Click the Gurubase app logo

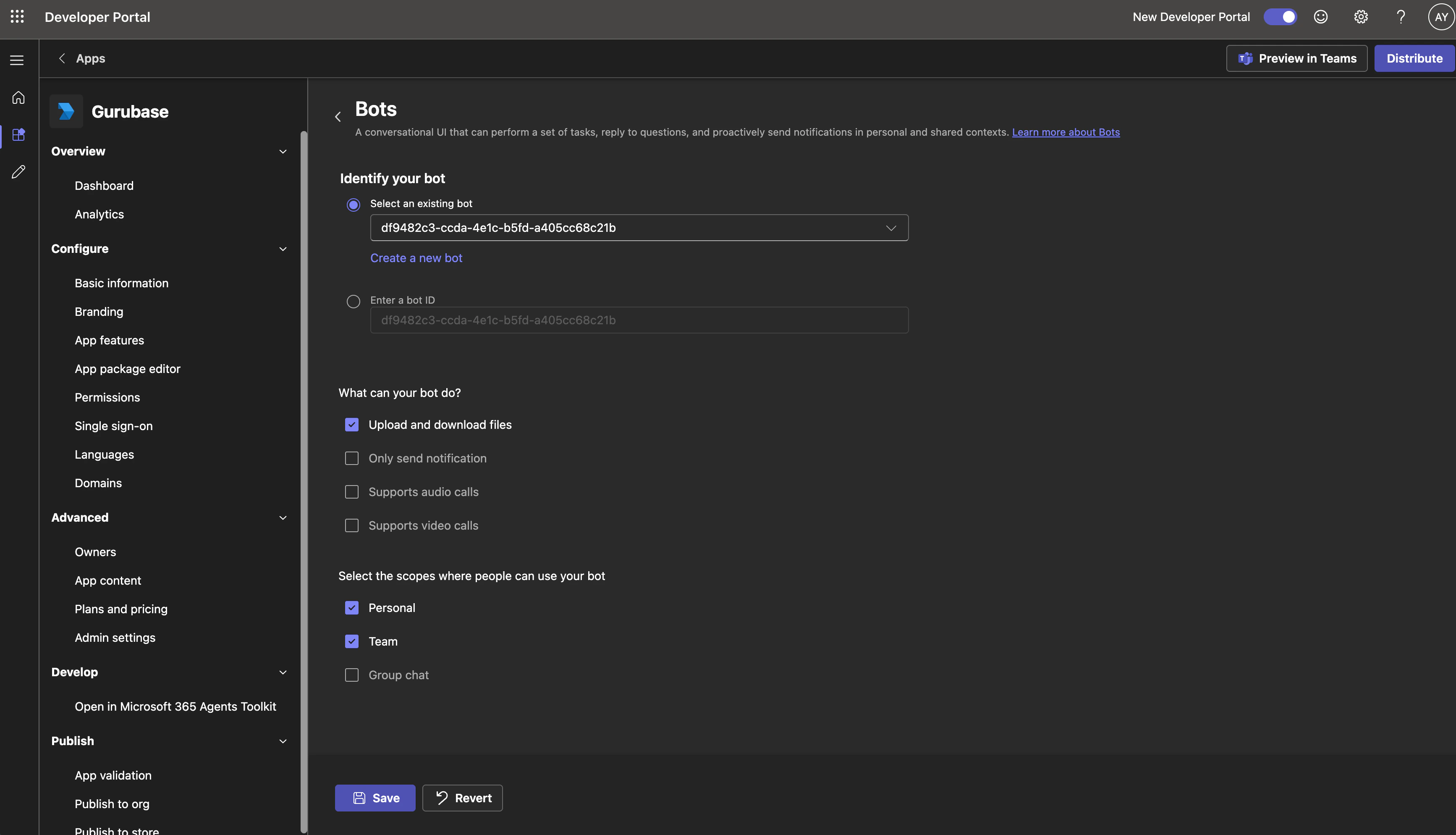tap(66, 111)
